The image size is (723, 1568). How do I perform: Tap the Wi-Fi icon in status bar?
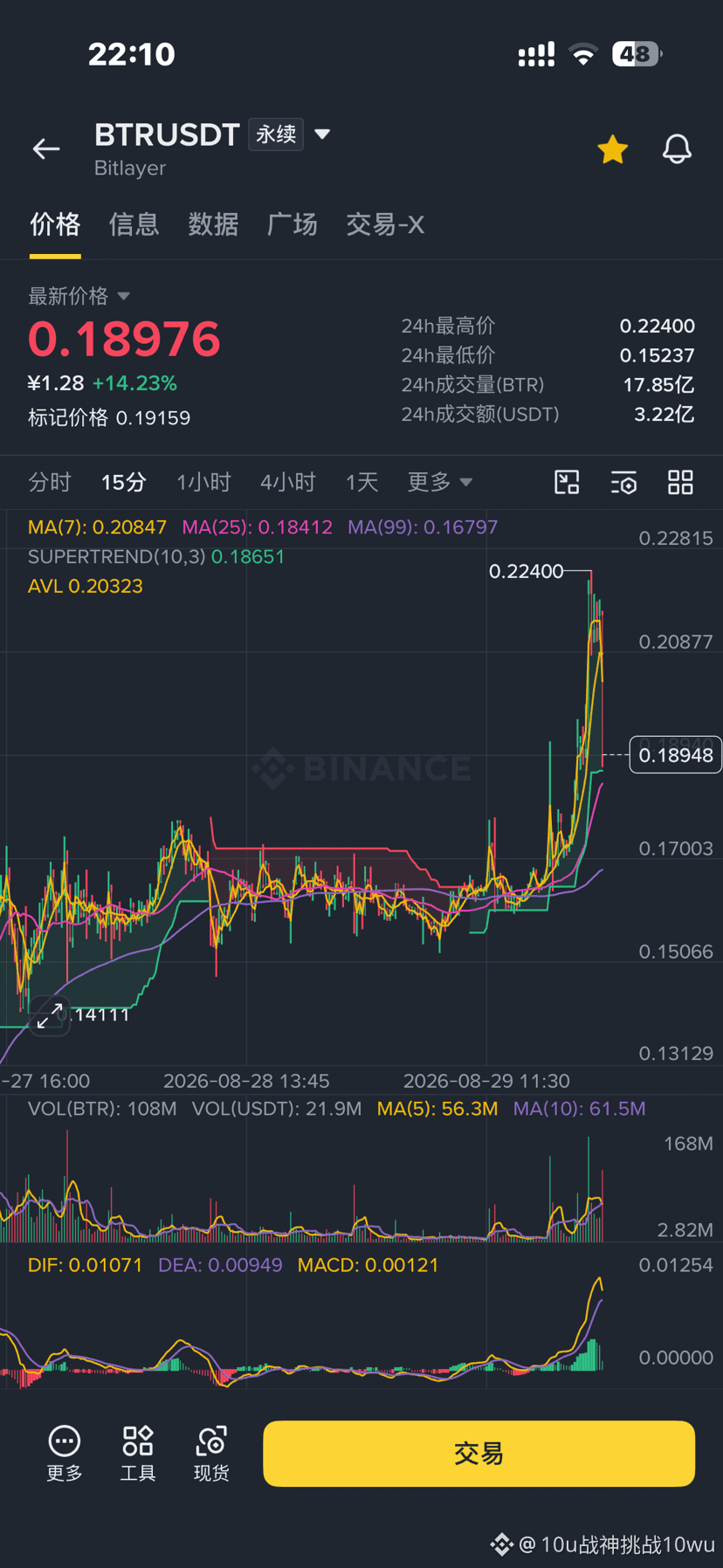coord(583,54)
